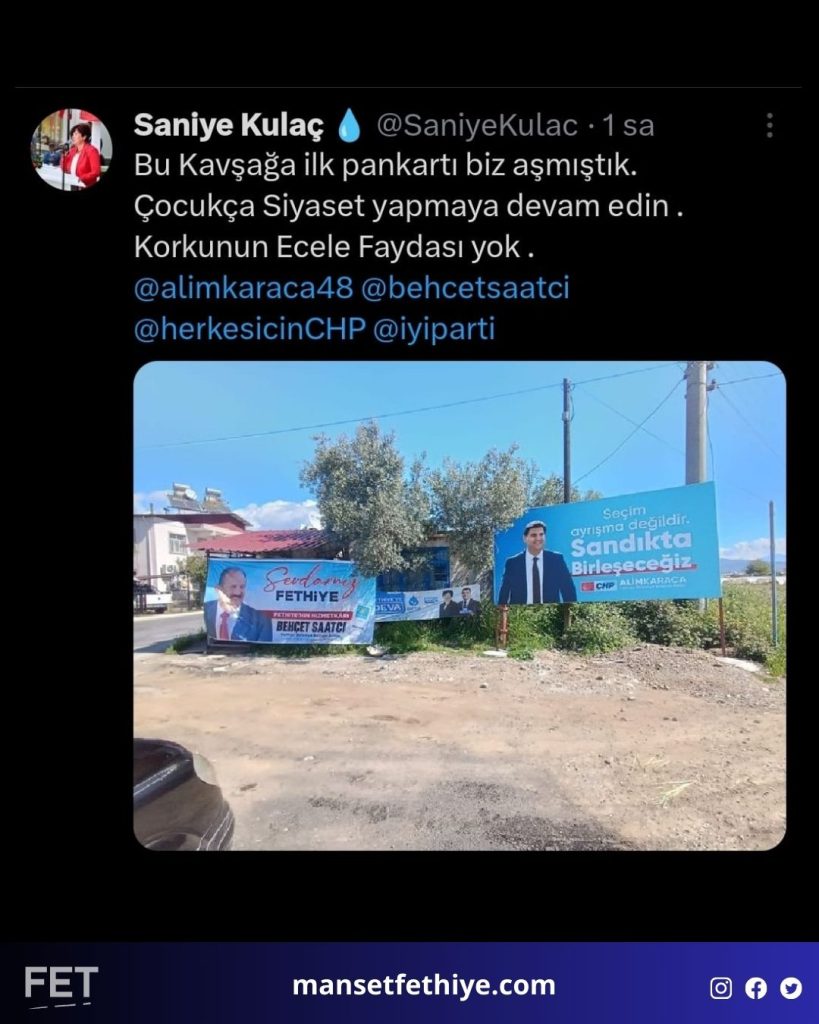Open the @herkesicinCHP mention
The height and width of the screenshot is (1024, 819).
[249, 328]
